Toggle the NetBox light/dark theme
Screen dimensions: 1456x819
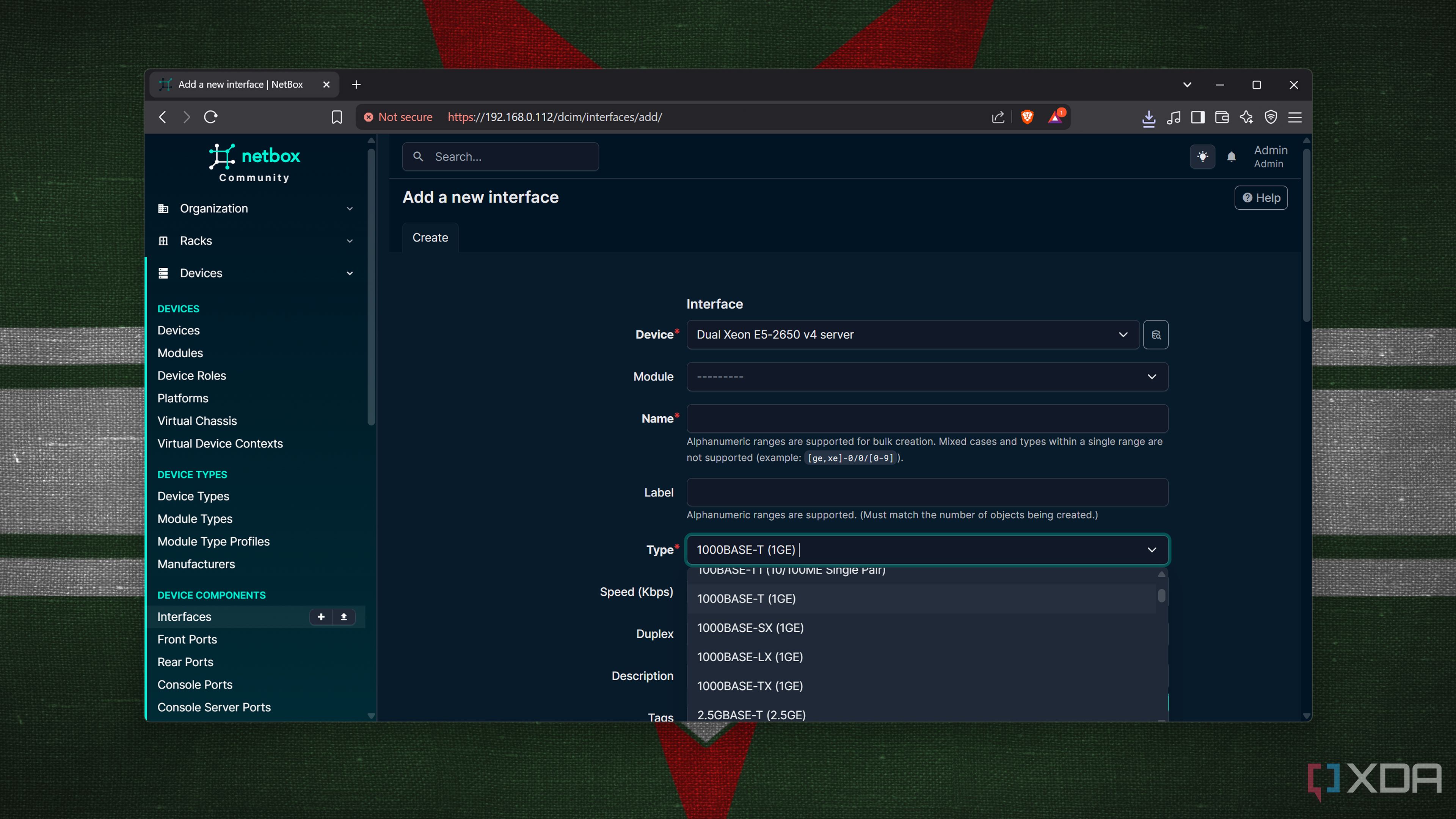(x=1203, y=157)
